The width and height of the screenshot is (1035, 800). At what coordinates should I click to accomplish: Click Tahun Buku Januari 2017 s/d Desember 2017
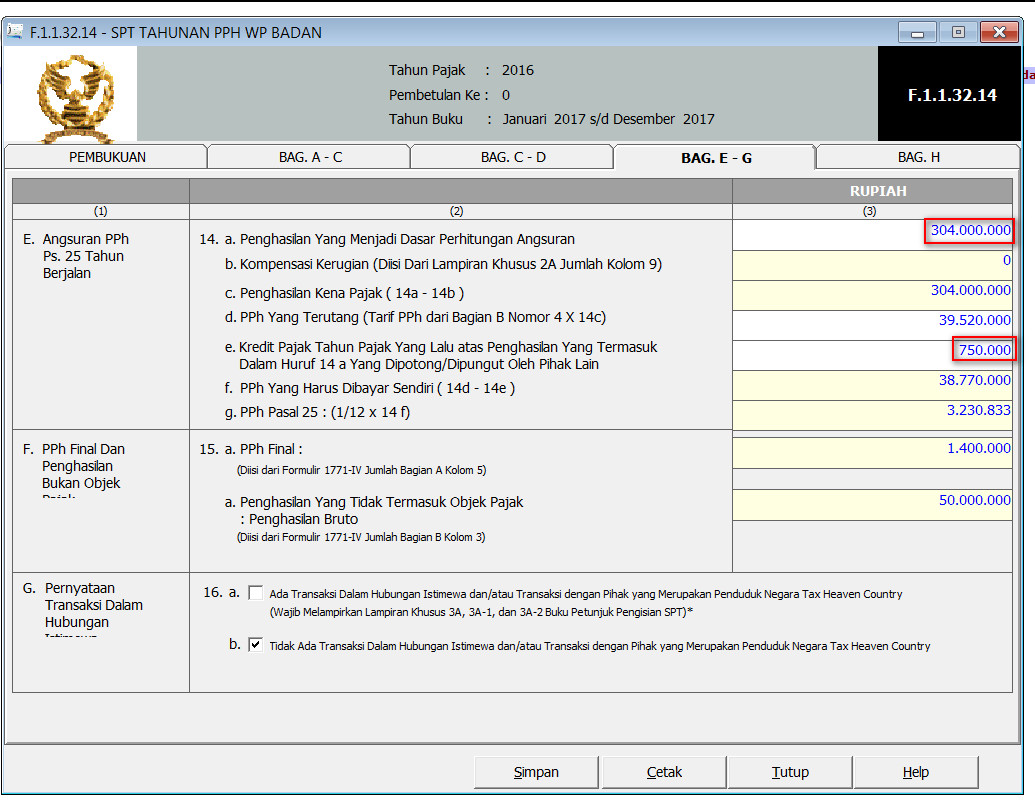[609, 119]
